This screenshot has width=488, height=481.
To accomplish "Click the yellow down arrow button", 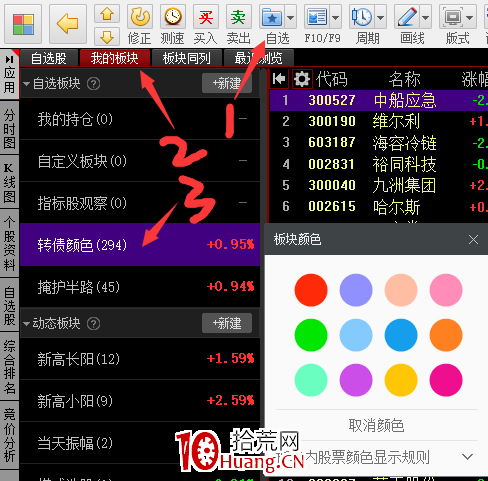I will point(107,36).
